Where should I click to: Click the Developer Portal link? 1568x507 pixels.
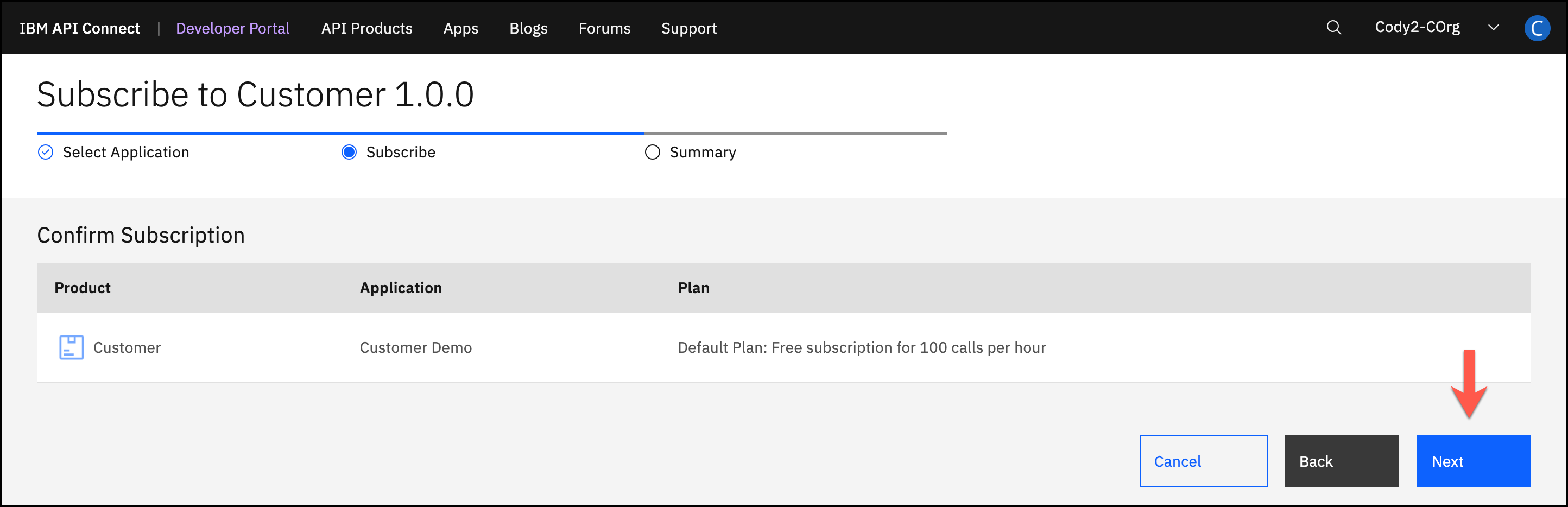232,29
